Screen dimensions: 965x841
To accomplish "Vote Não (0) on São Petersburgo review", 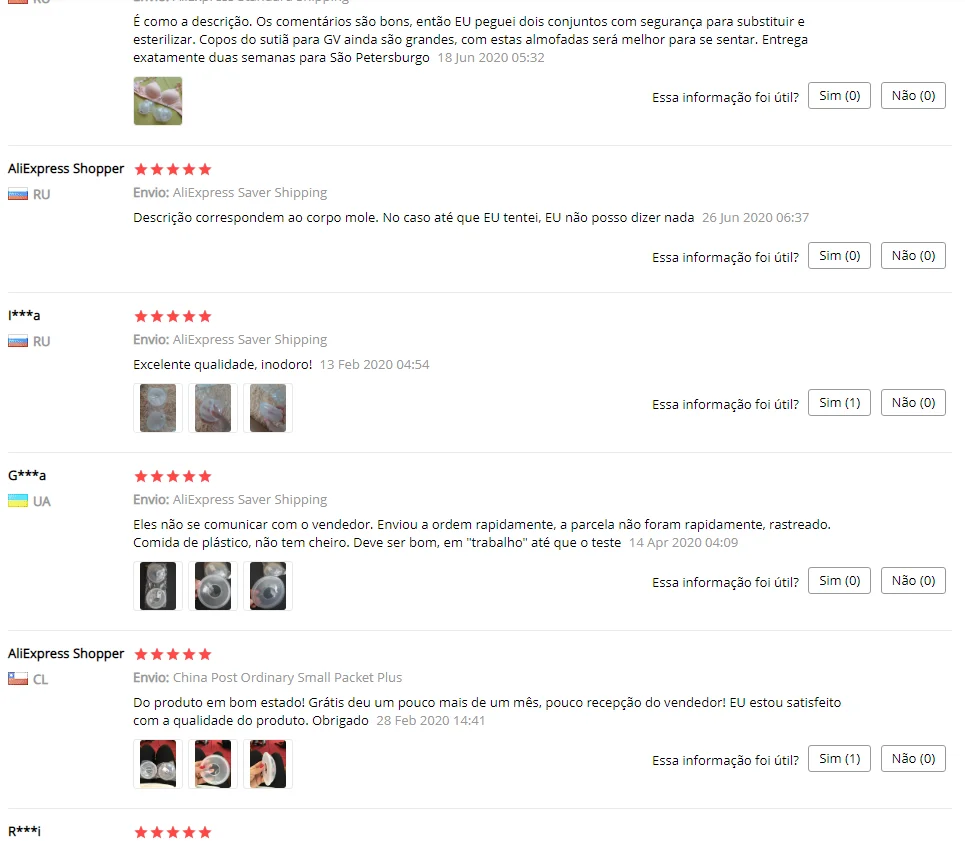I will tap(913, 95).
